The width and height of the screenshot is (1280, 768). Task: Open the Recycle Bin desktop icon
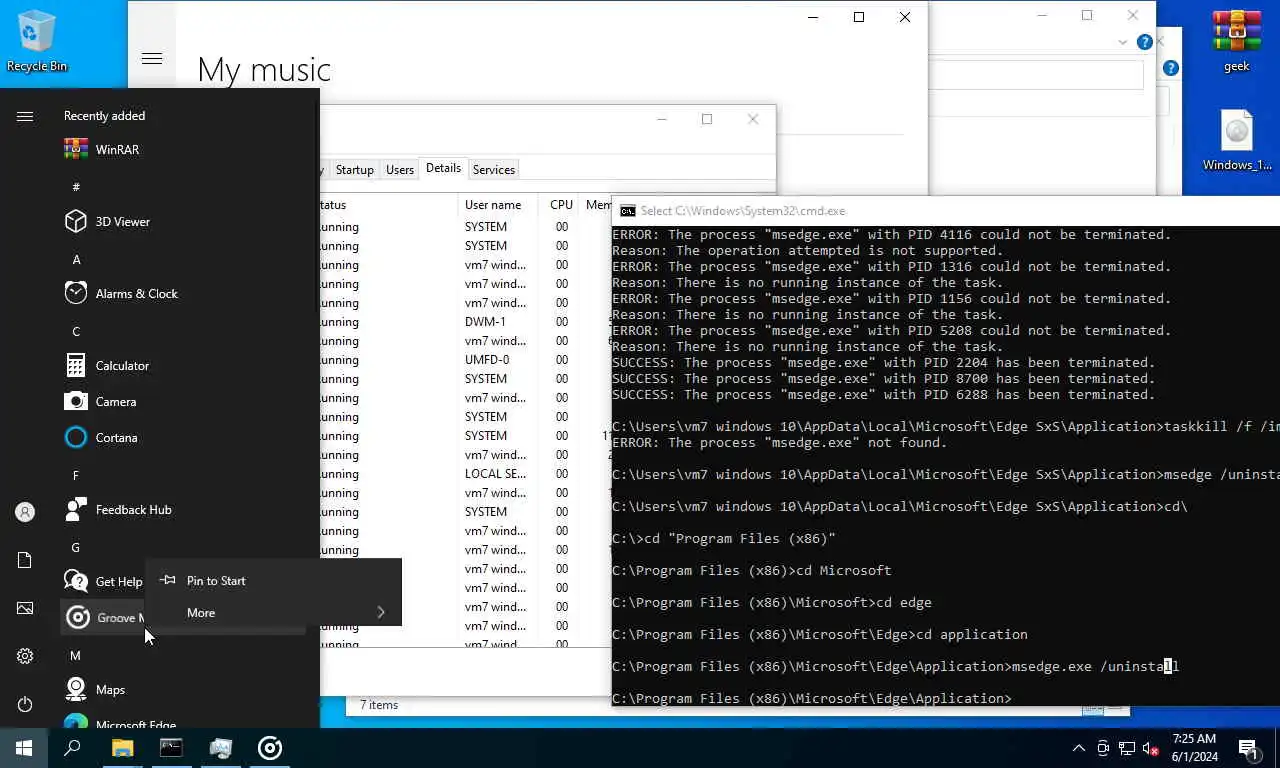coord(37,41)
